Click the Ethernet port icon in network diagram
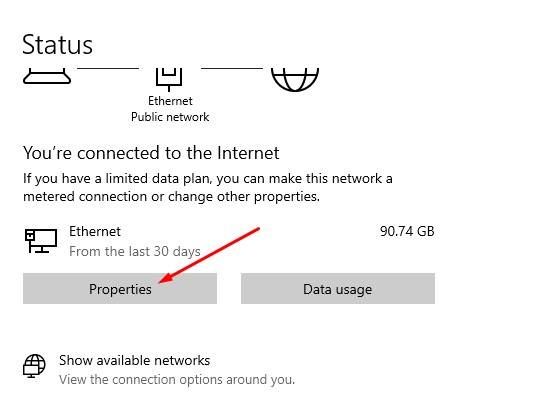The image size is (533, 408). (x=169, y=79)
